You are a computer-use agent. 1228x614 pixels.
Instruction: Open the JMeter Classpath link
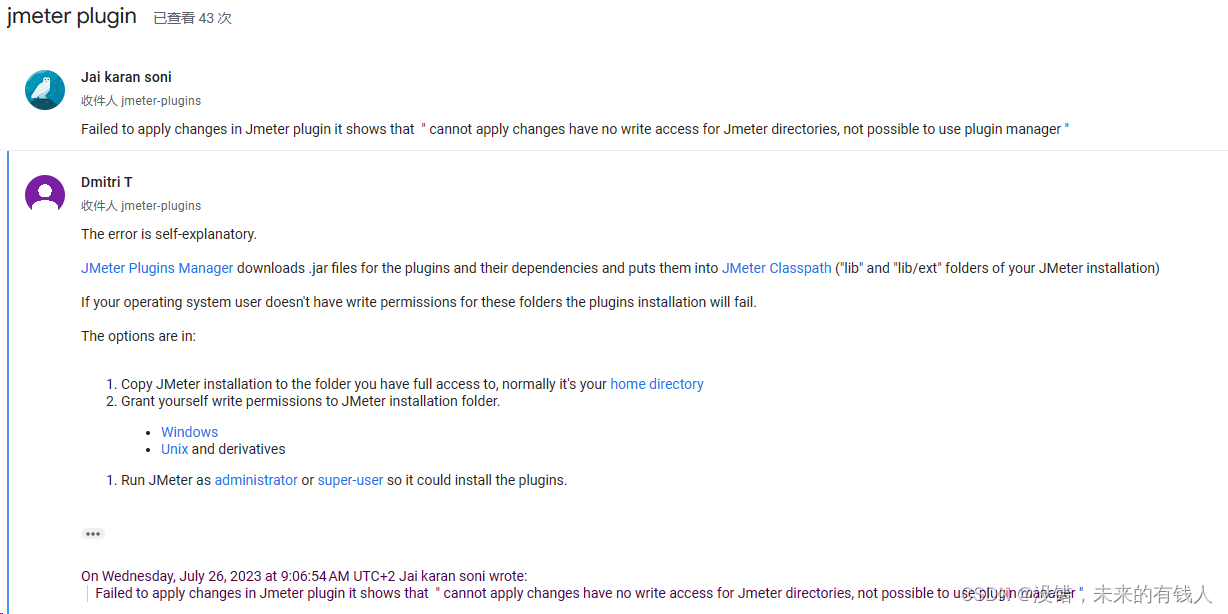point(776,267)
